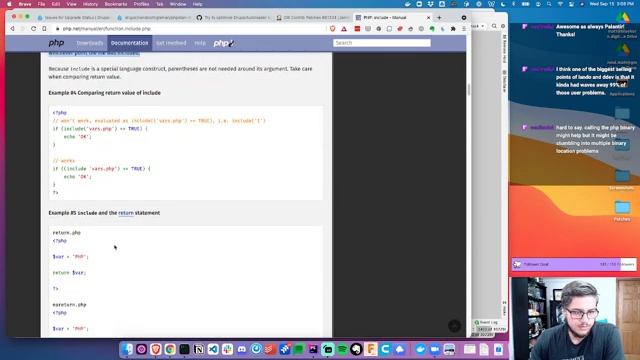Open the History menu
The height and width of the screenshot is (360, 640).
point(90,4)
